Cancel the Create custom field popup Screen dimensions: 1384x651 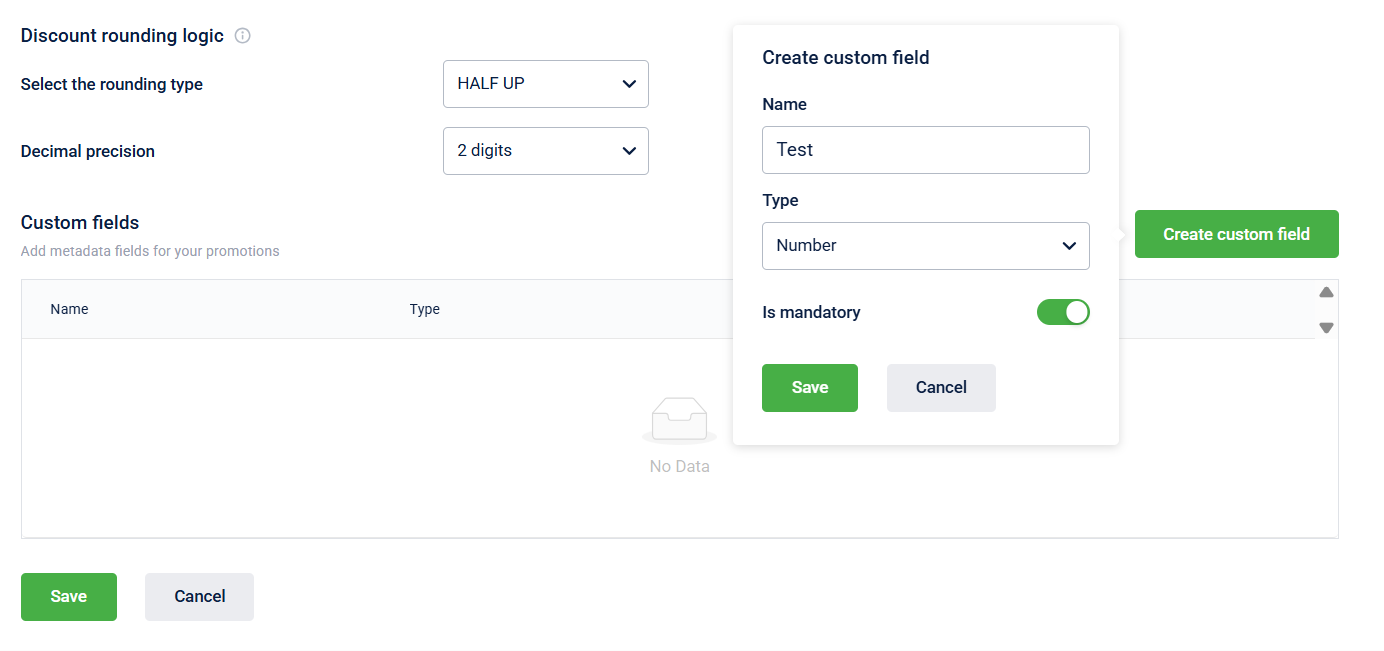click(940, 388)
